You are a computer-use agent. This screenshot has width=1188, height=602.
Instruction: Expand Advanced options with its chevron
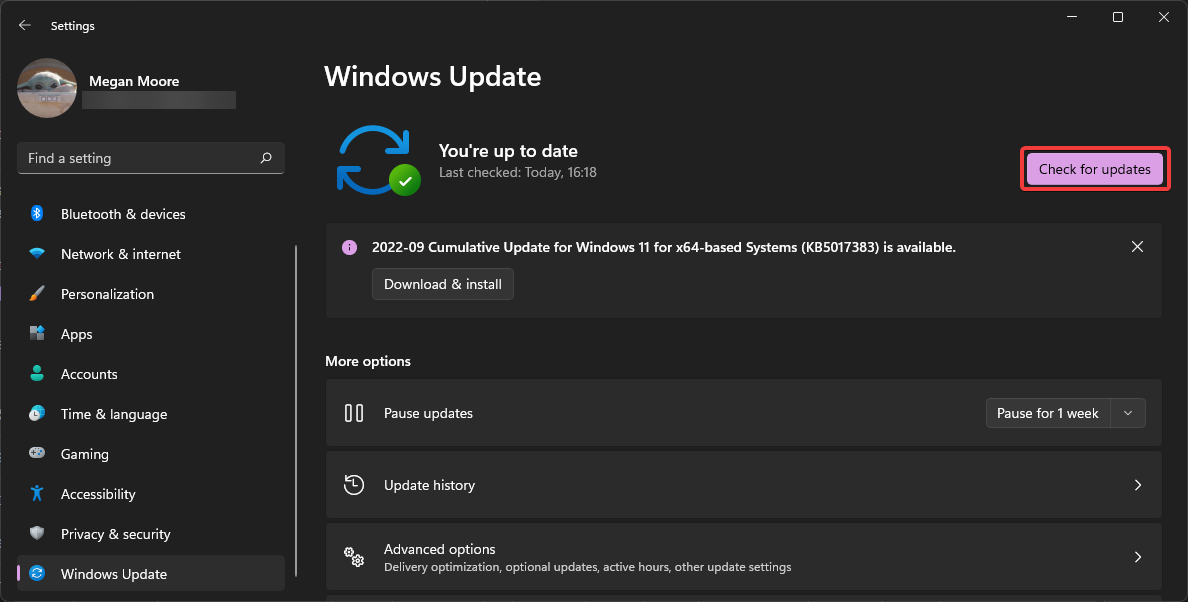1137,557
